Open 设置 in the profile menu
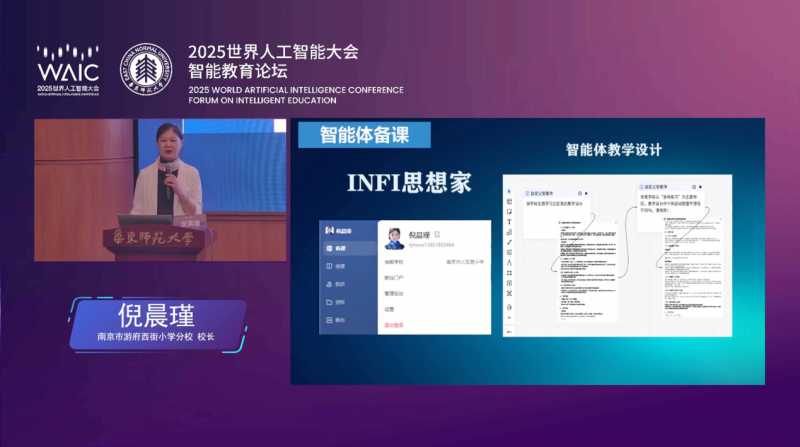 pos(389,309)
